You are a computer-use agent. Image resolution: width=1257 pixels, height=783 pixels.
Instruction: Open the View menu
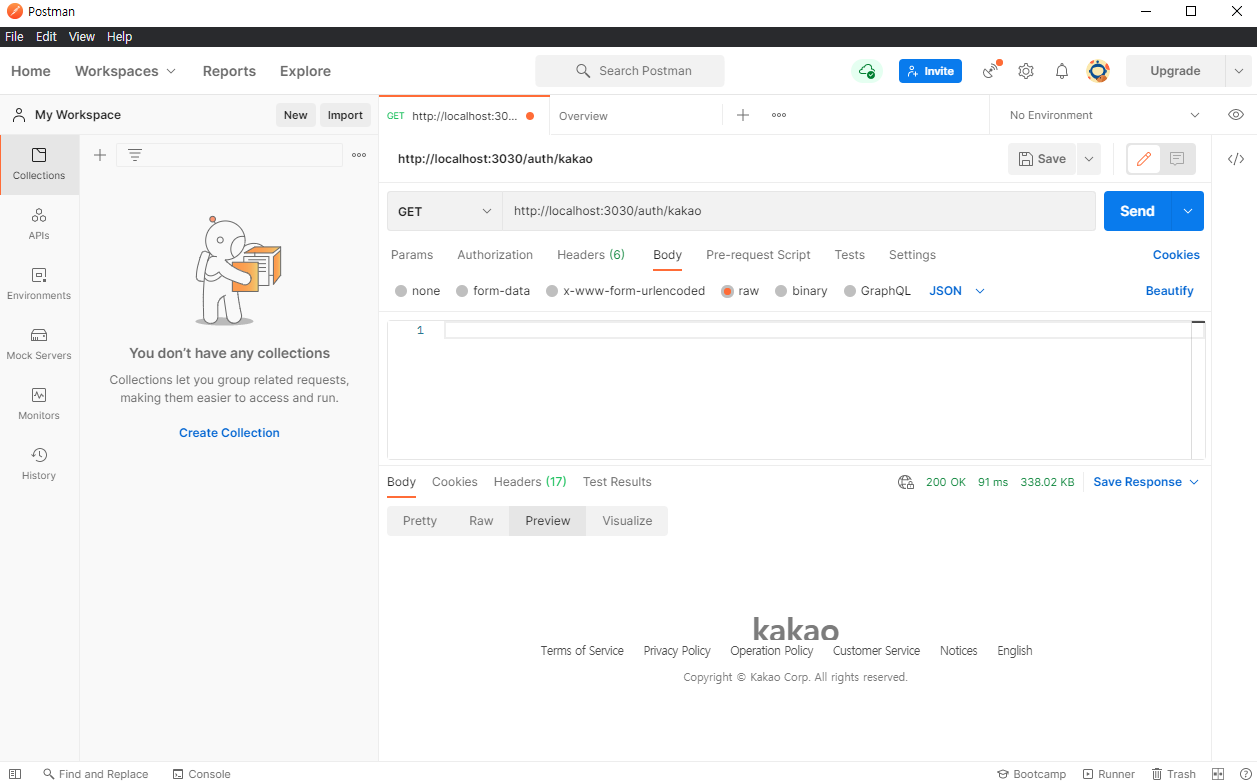(82, 37)
